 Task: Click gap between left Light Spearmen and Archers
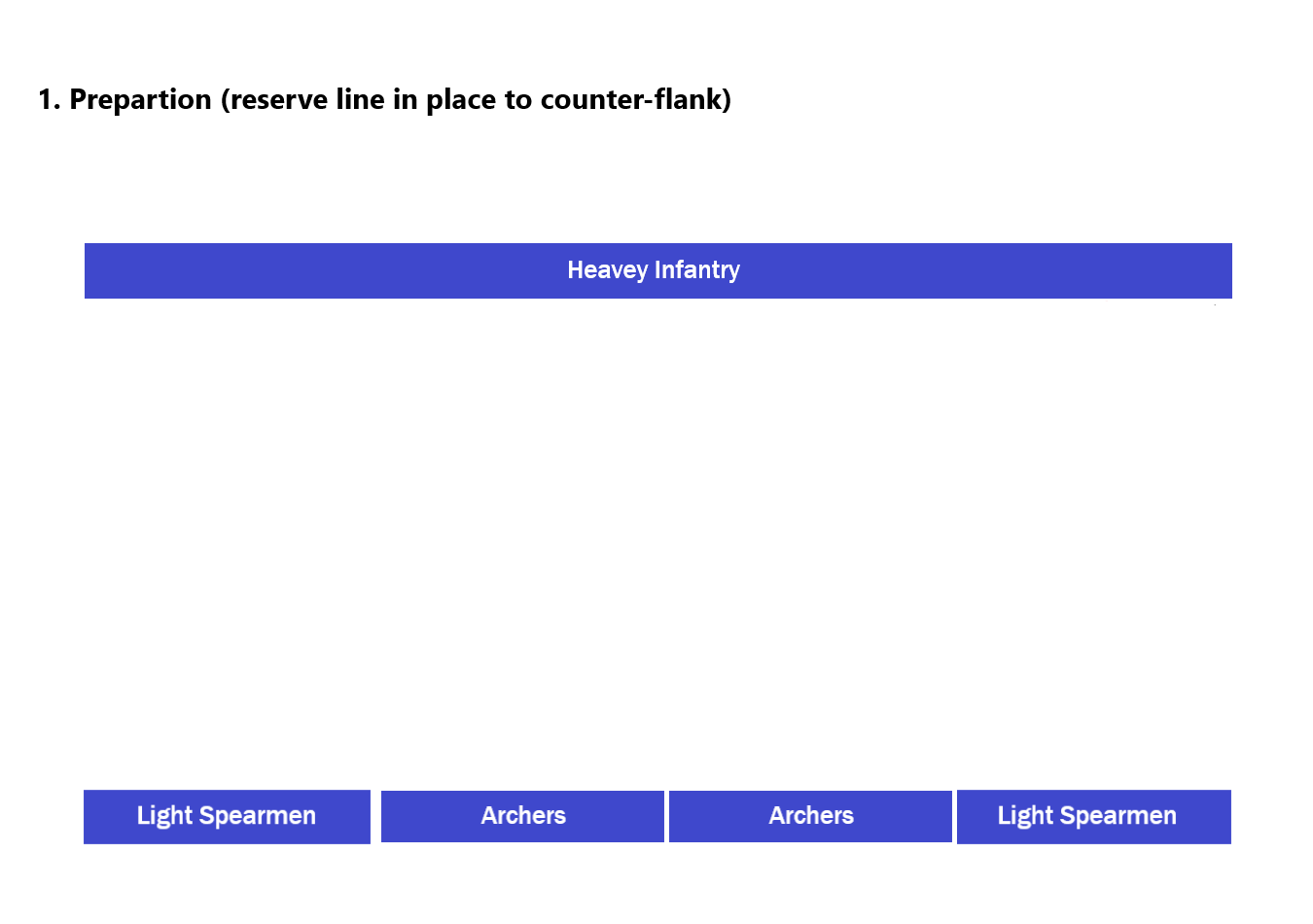[x=375, y=816]
